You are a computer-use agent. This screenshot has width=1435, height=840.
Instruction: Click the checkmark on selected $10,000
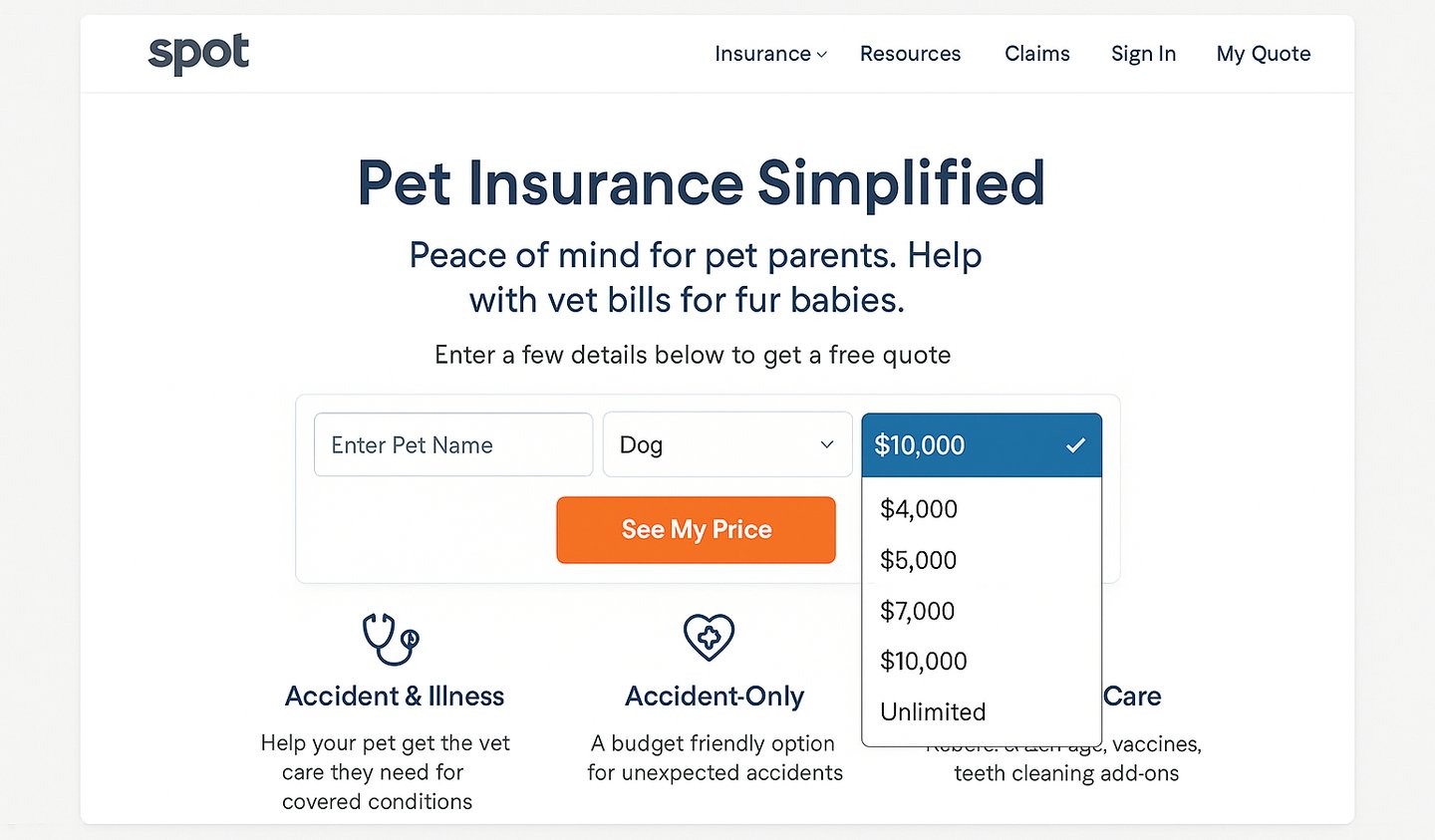coord(1075,445)
